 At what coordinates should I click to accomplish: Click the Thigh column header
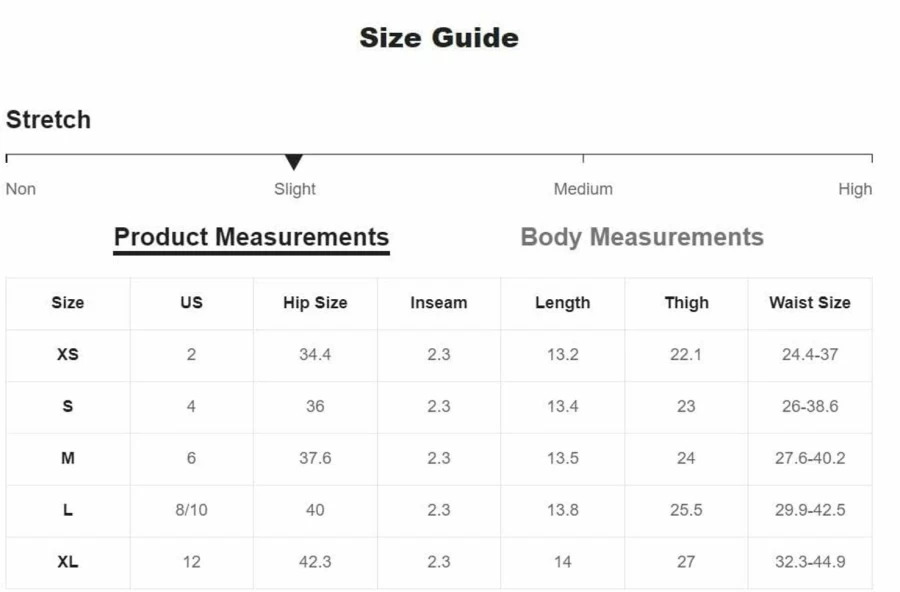coord(686,303)
